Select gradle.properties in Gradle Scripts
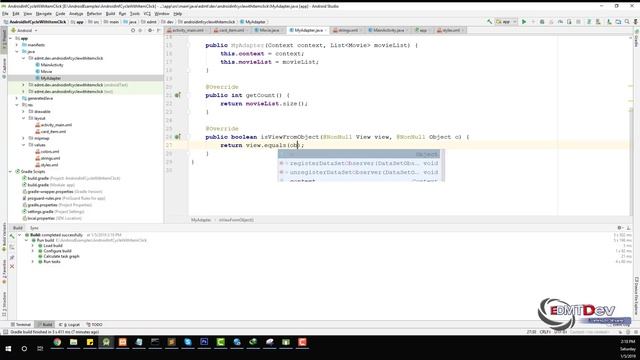Screen dimensions: 640x360 tap(42, 205)
